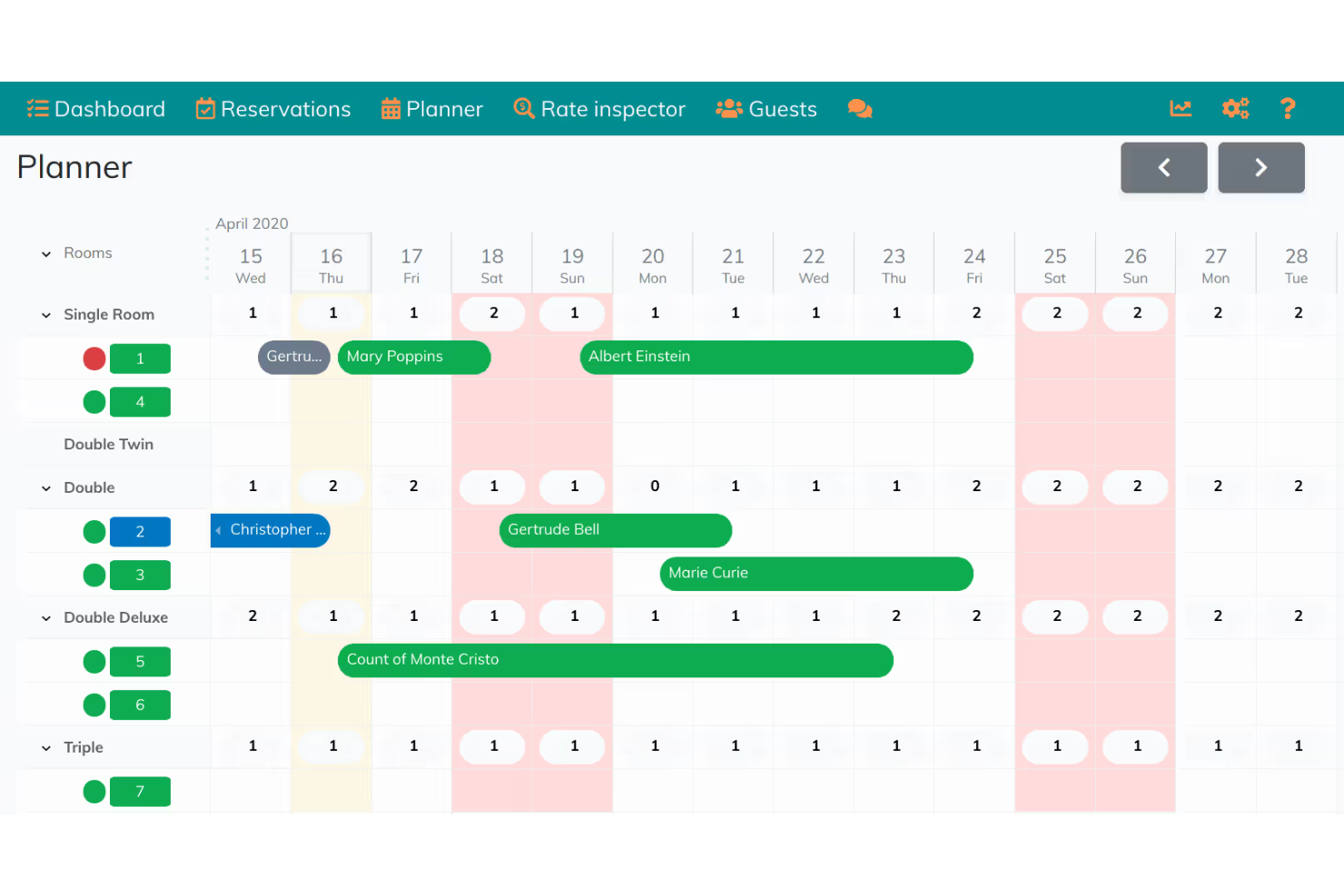
Task: Open Marie Curie reservation
Action: point(816,574)
